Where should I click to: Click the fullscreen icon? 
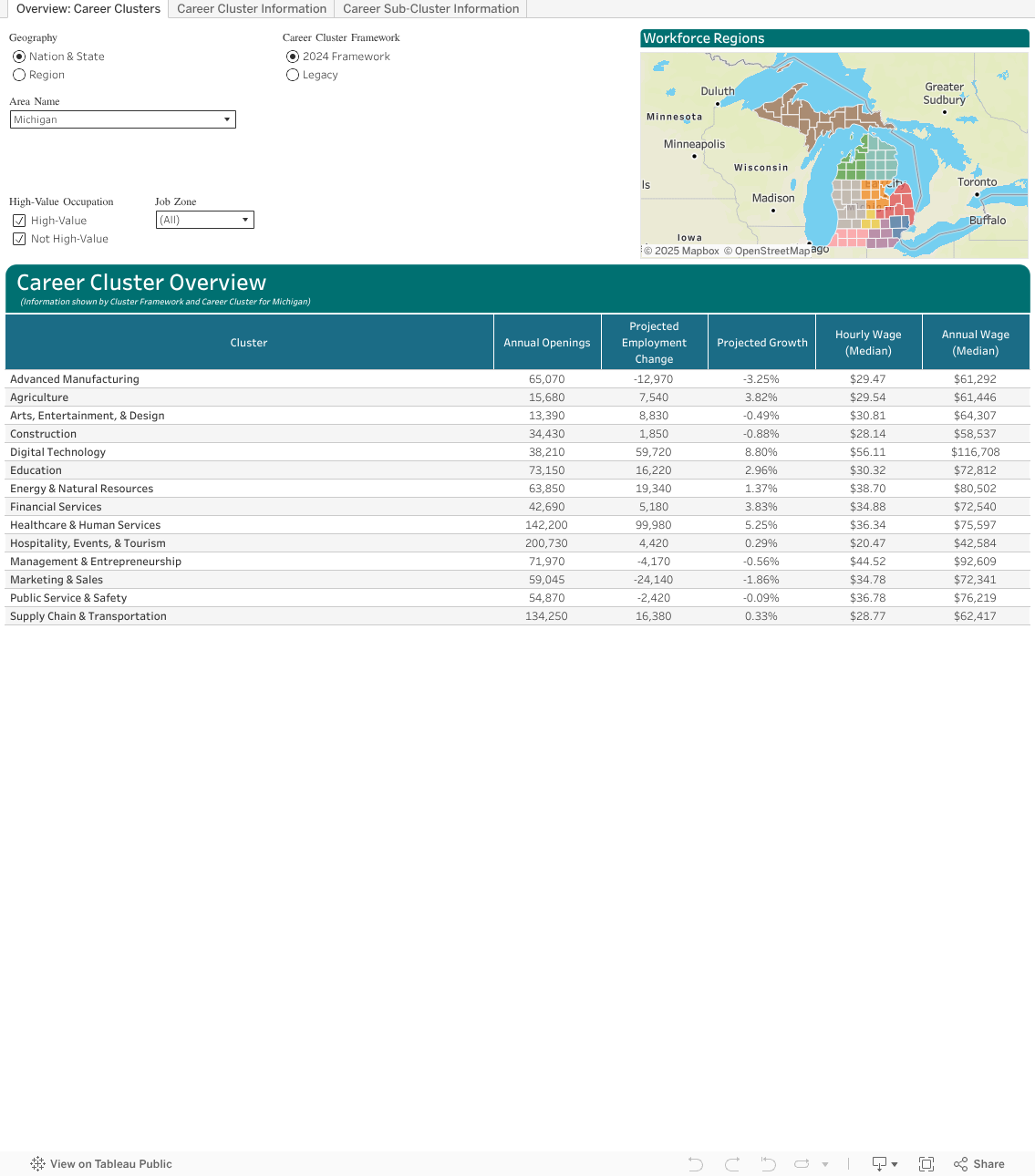point(926,1164)
